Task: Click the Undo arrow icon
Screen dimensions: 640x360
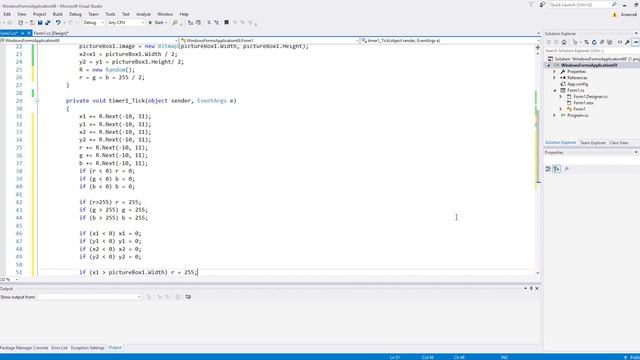Action: point(58,23)
